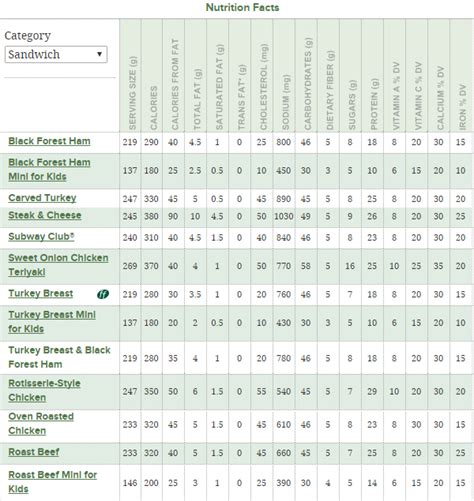Click the SERVING SIZE (g) column header
The image size is (474, 501).
pos(132,93)
